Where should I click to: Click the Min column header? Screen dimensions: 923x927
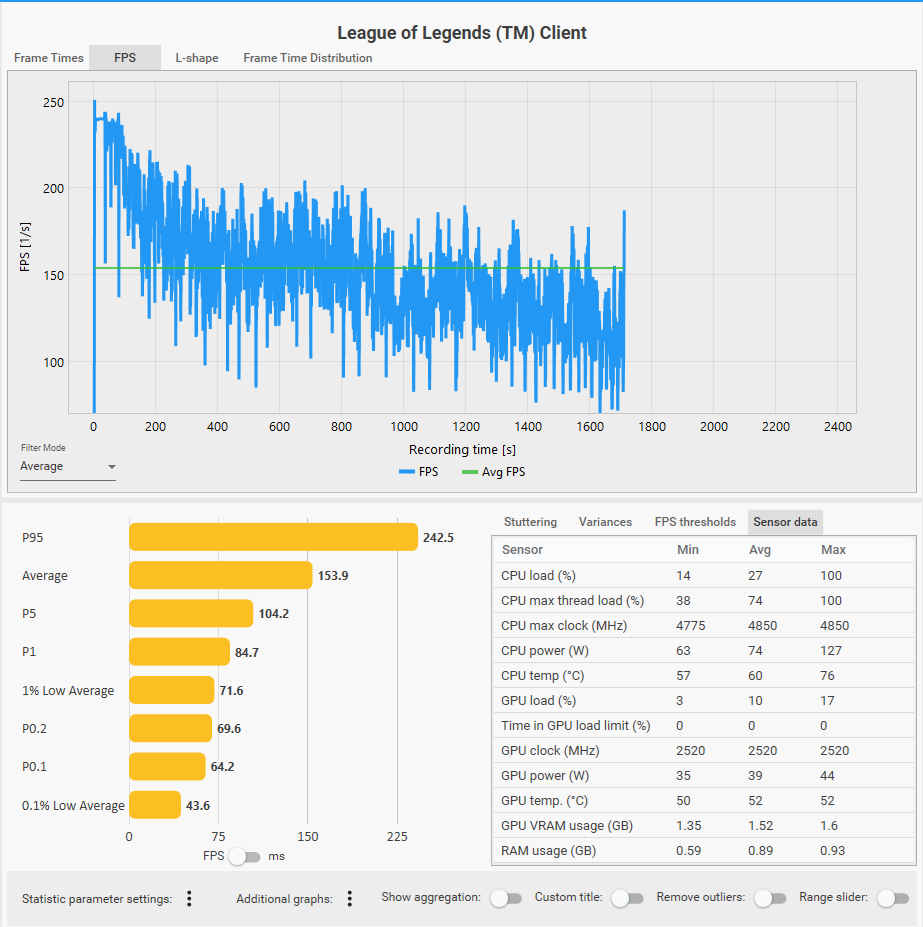pyautogui.click(x=688, y=550)
